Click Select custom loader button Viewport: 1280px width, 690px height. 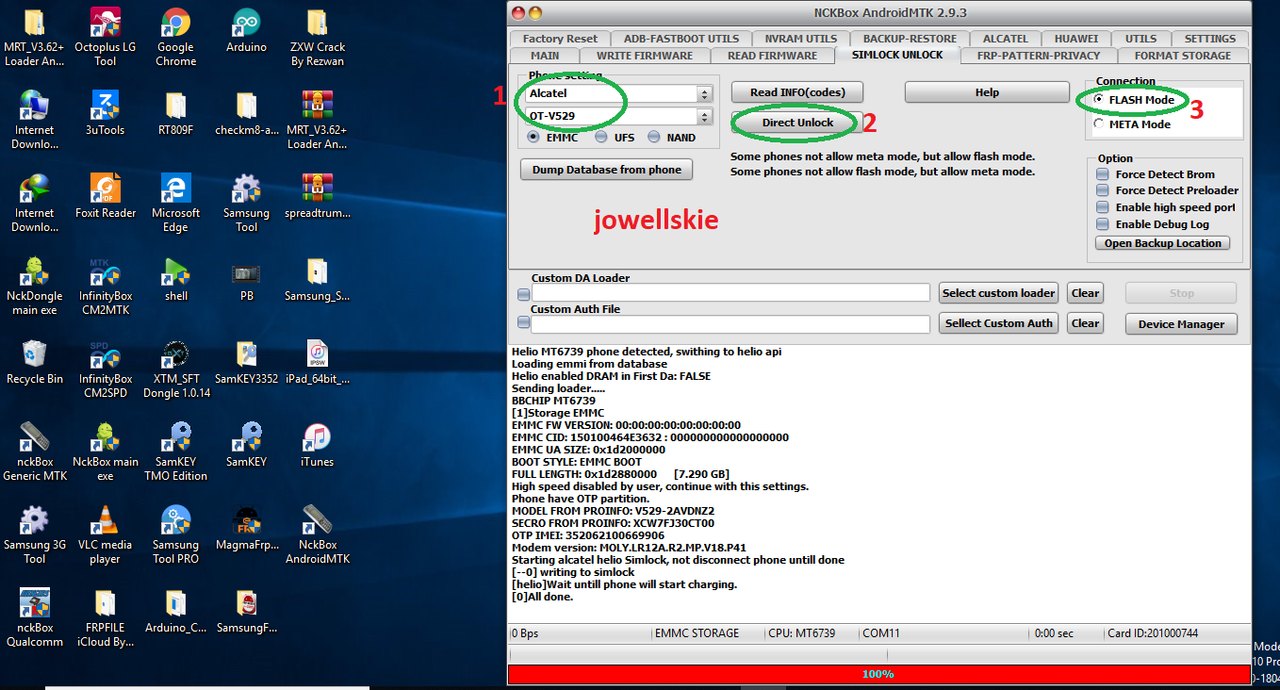coord(998,293)
